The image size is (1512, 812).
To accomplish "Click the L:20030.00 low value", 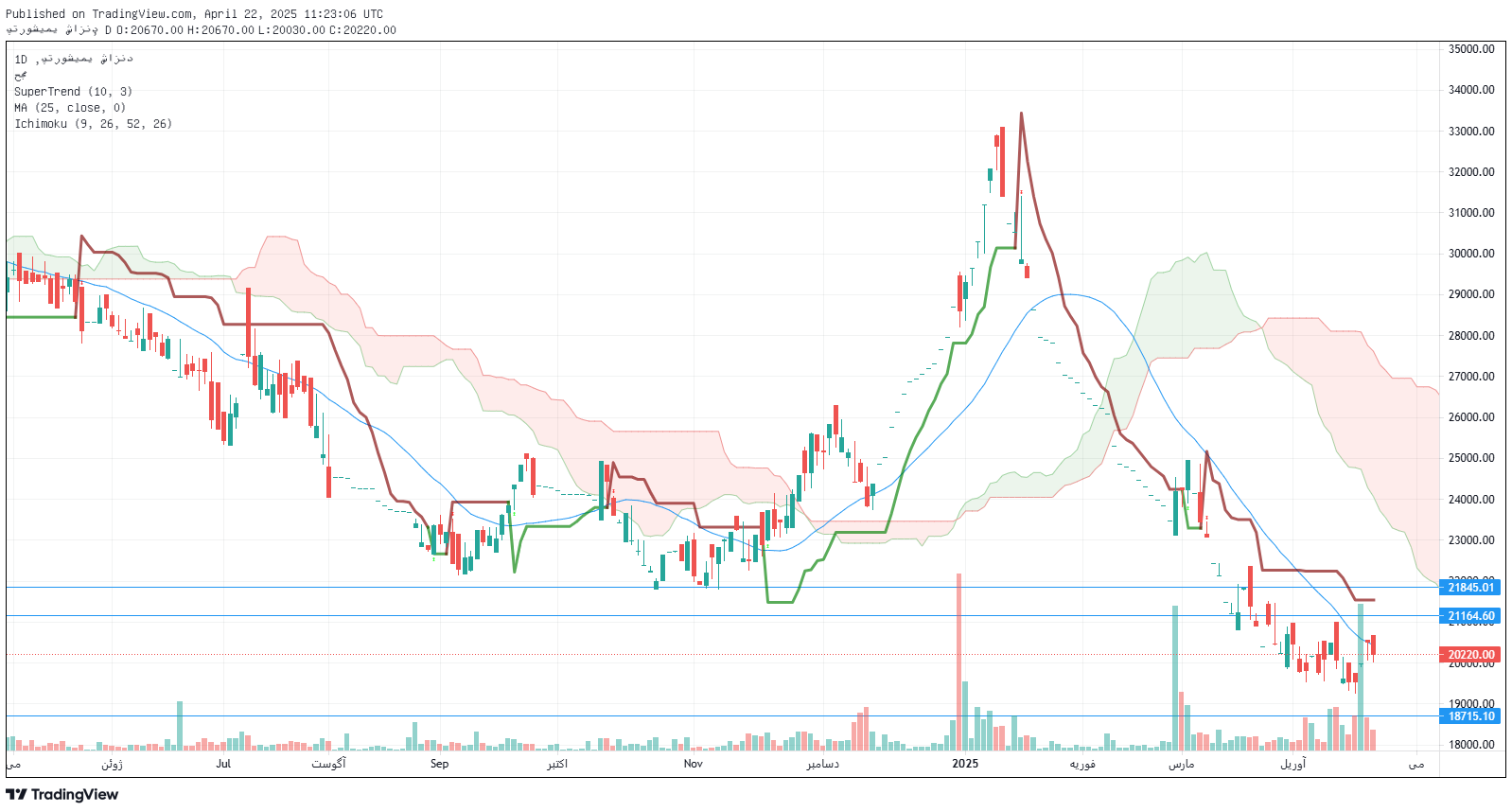I will (291, 30).
